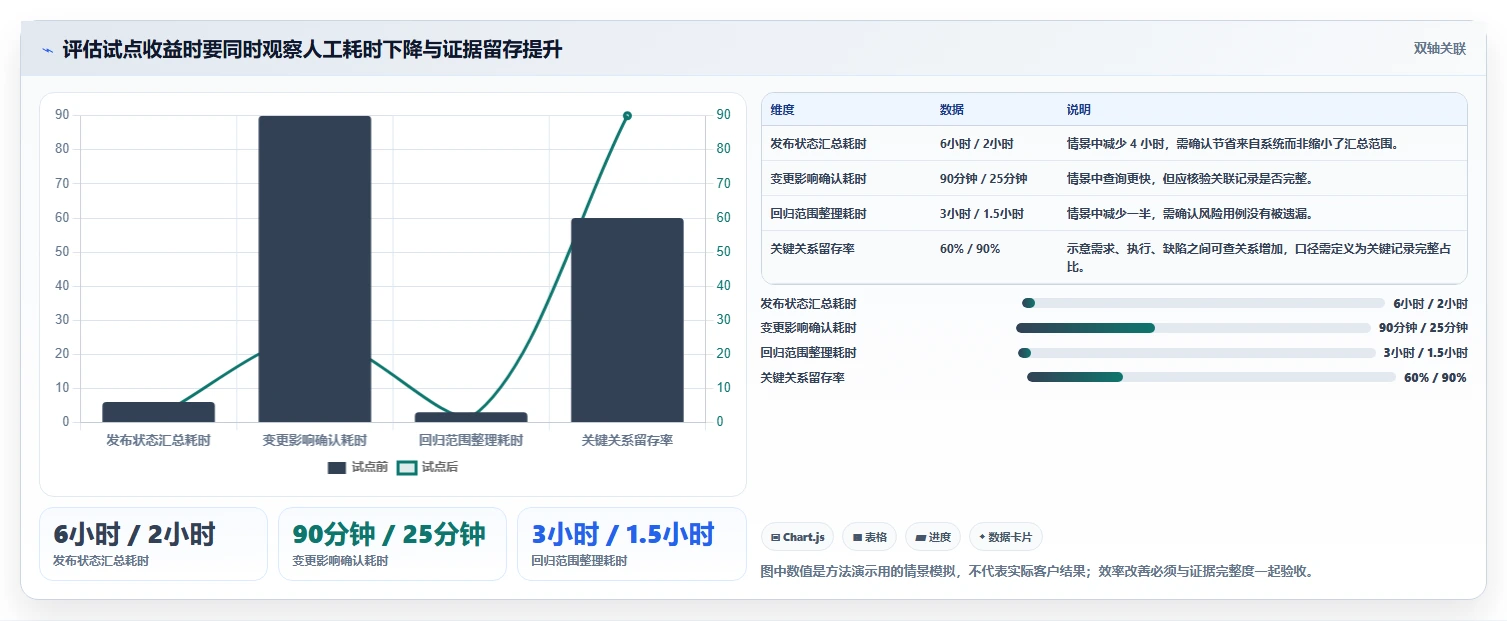The image size is (1507, 621).
Task: Click progress value 60% / 90%
Action: (1435, 378)
